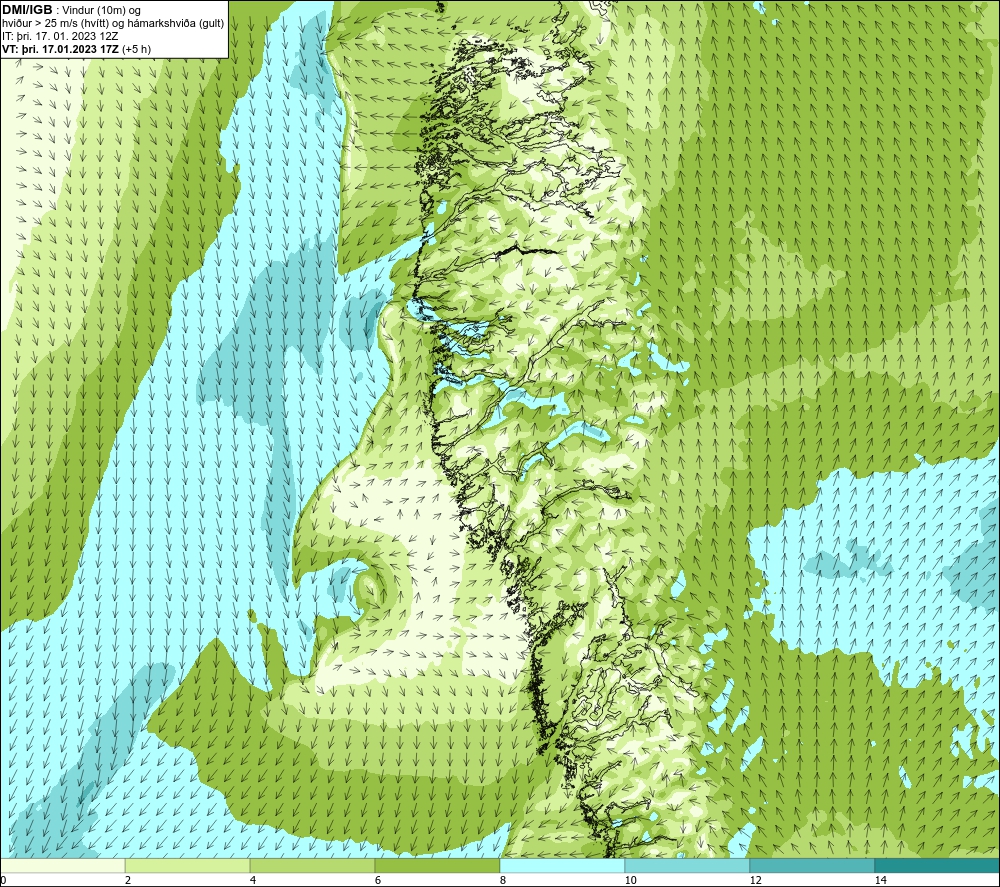Click the 12–14 m/s teal legend swatch
The image size is (1000, 887).
[812, 865]
